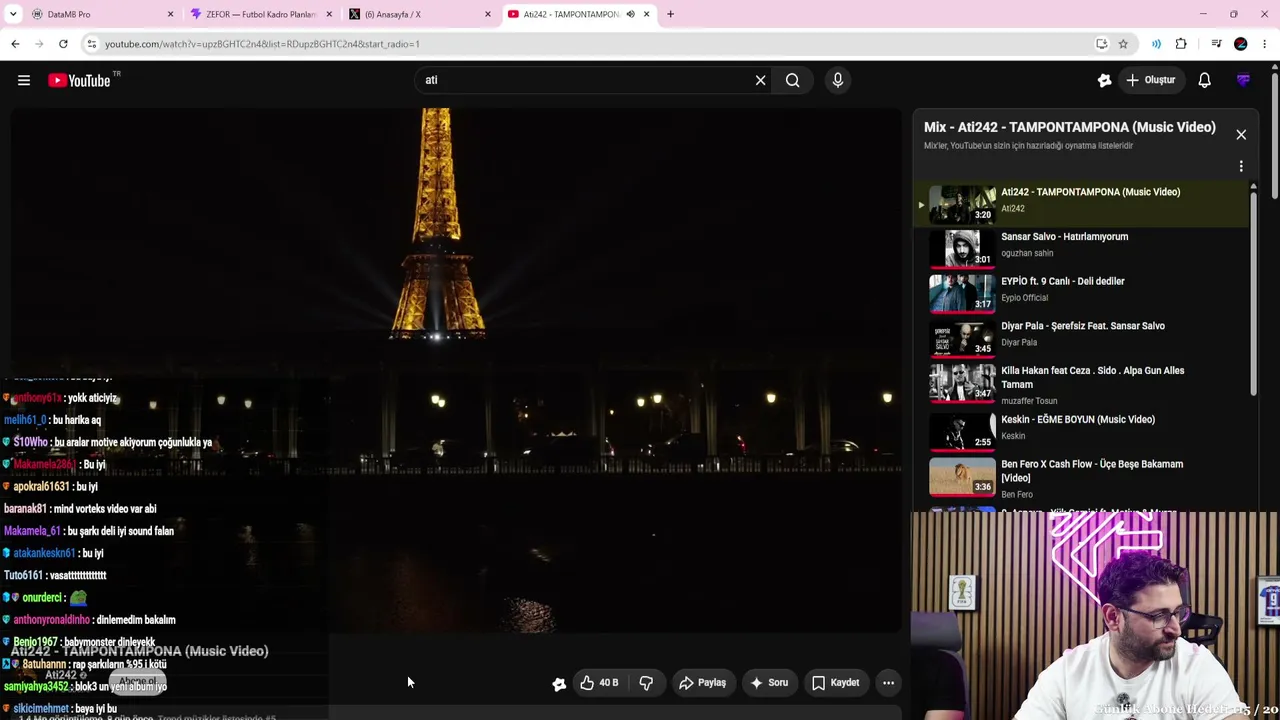The width and height of the screenshot is (1280, 720).
Task: Close the ZEFOR tab
Action: pyautogui.click(x=329, y=14)
